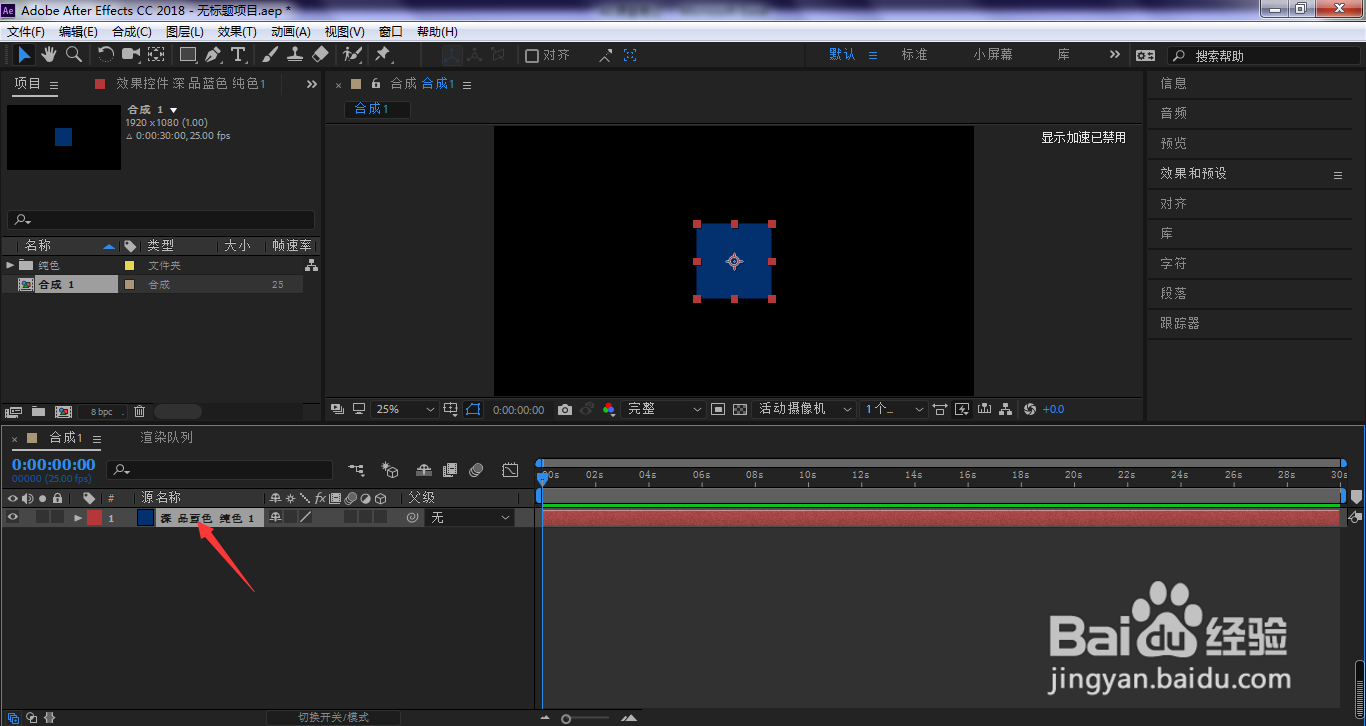This screenshot has width=1366, height=726.
Task: Open the 完整 resolution dropdown
Action: (x=663, y=409)
